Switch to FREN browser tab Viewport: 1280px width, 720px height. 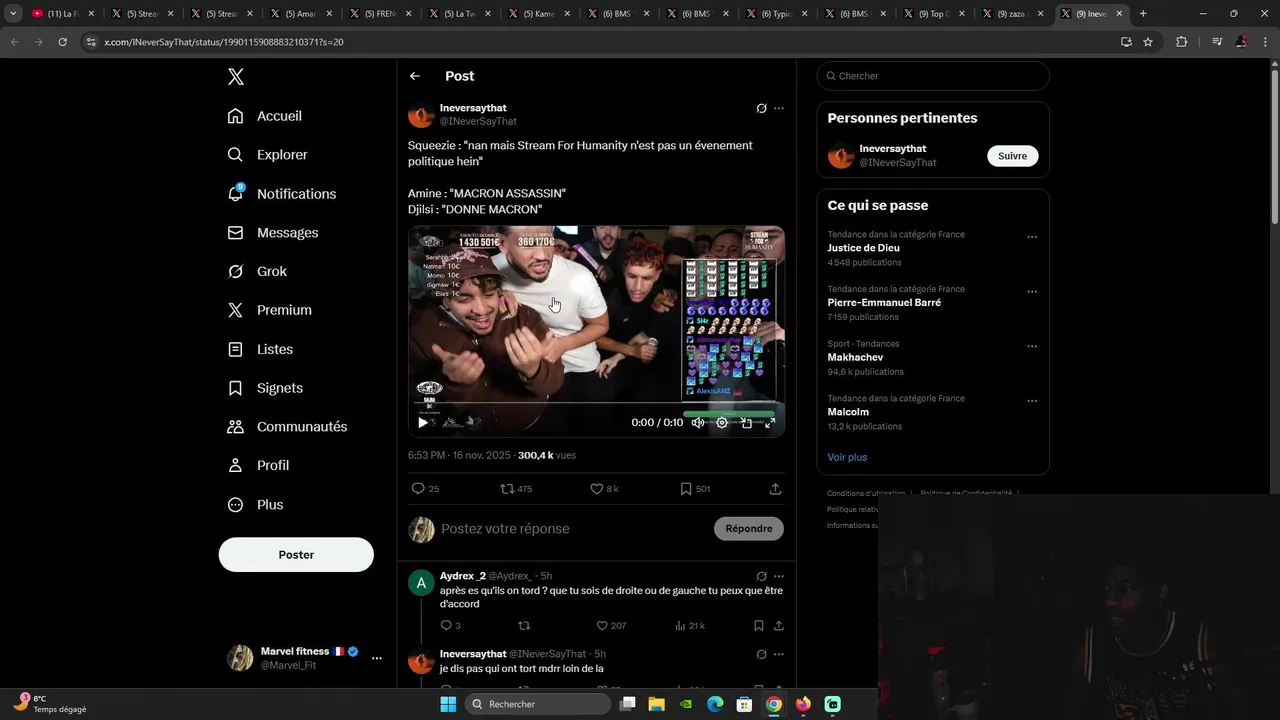click(x=379, y=14)
